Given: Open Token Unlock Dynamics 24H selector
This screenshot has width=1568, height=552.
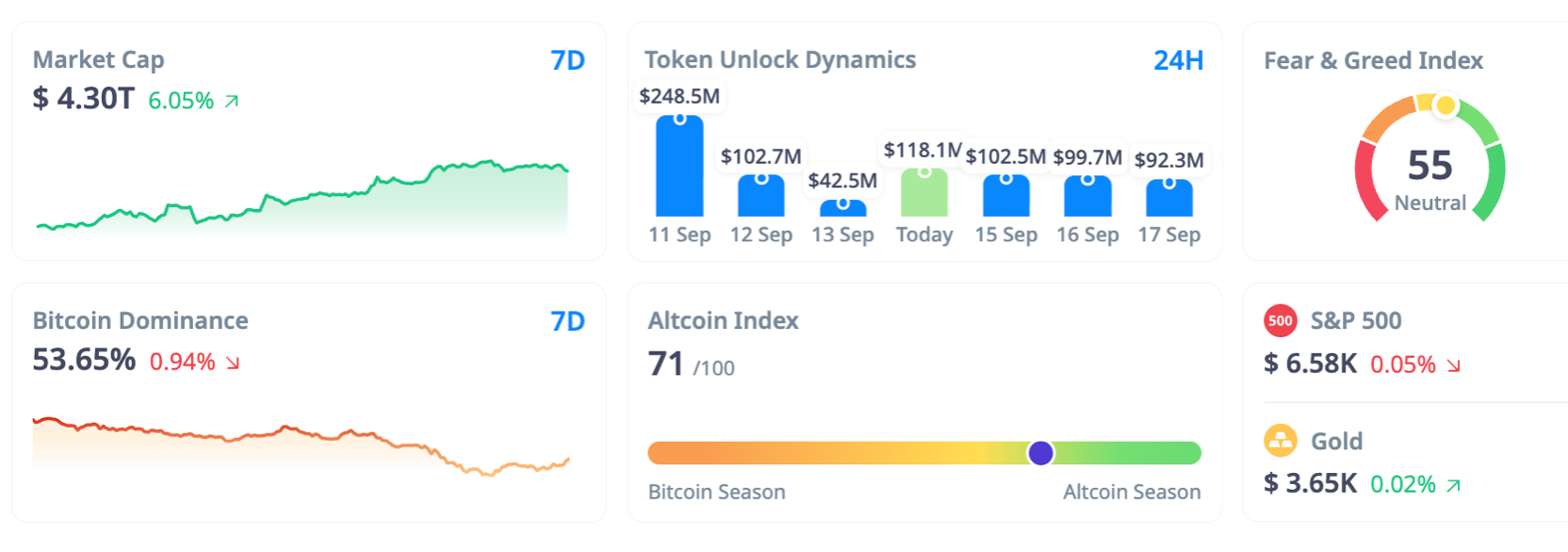Looking at the screenshot, I should tap(1178, 60).
